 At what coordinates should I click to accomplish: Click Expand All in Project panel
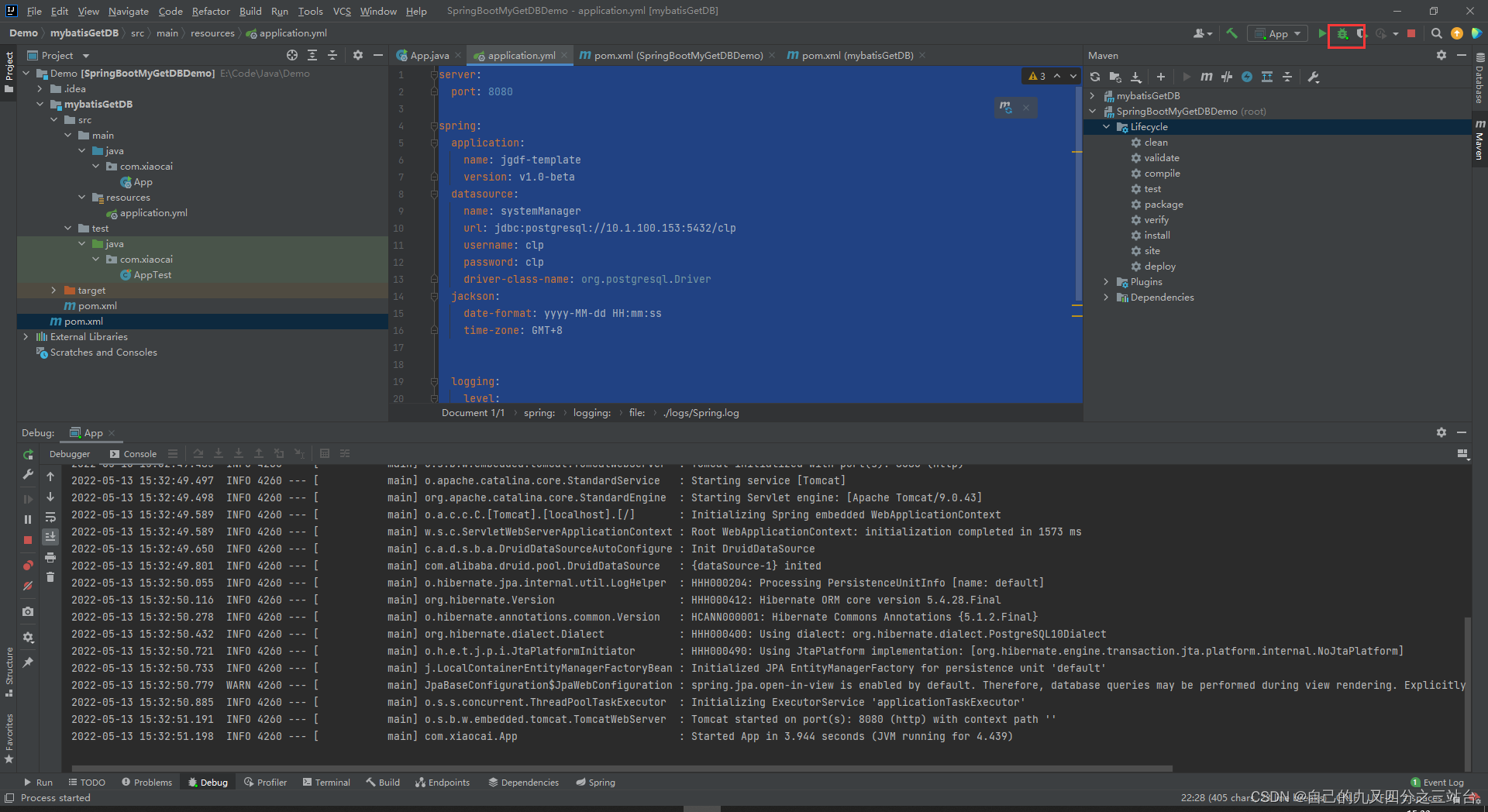pos(312,55)
